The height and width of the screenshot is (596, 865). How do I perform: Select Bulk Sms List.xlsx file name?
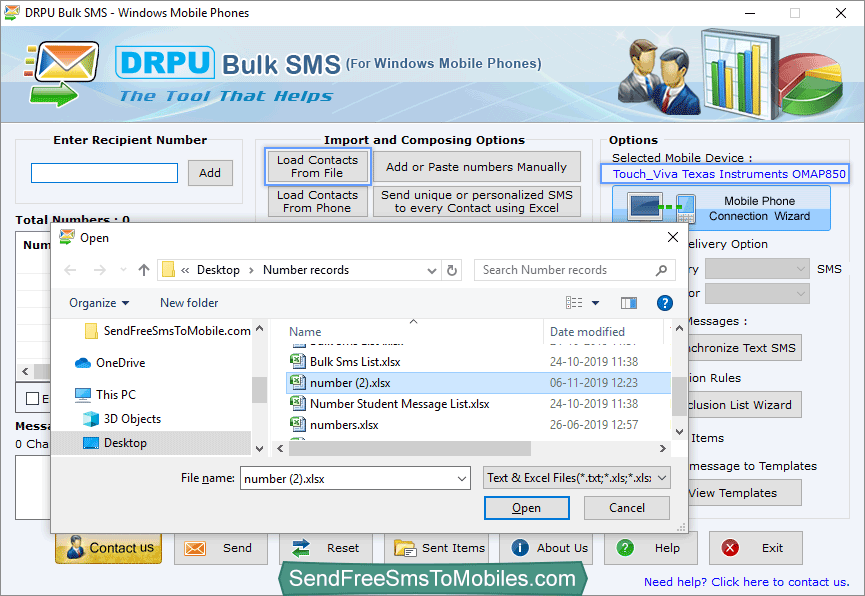pyautogui.click(x=355, y=361)
